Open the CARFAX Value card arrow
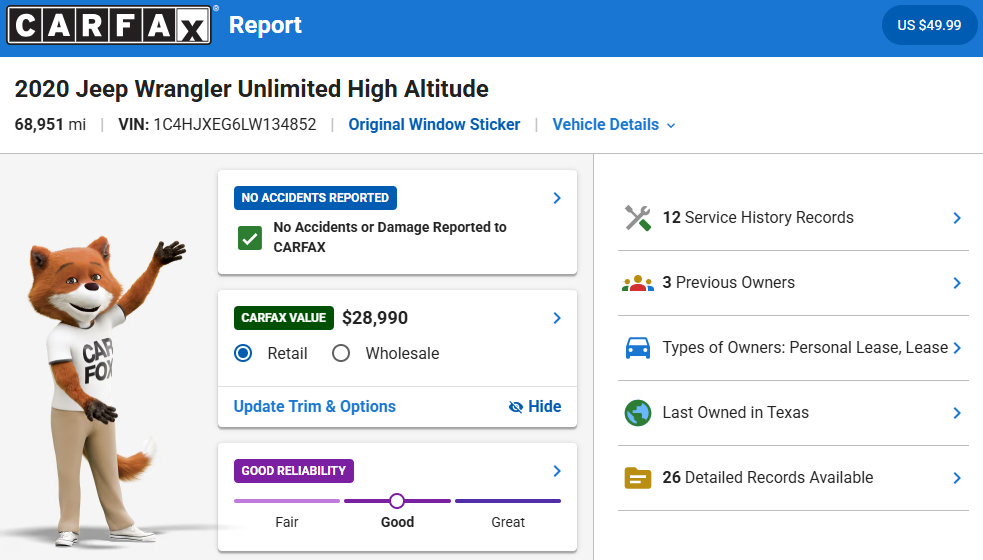 tap(557, 318)
